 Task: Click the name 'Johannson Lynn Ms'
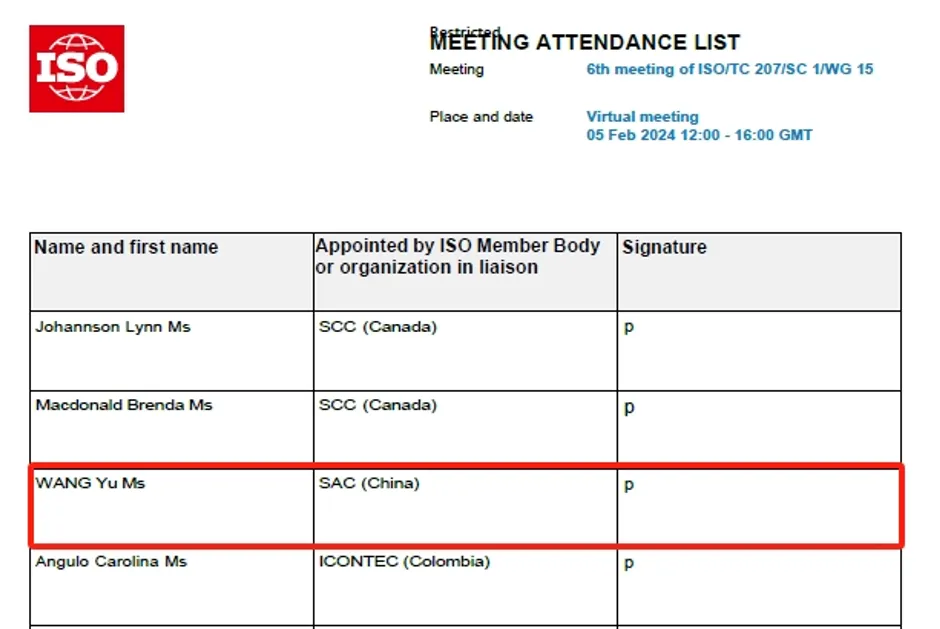[x=113, y=327]
